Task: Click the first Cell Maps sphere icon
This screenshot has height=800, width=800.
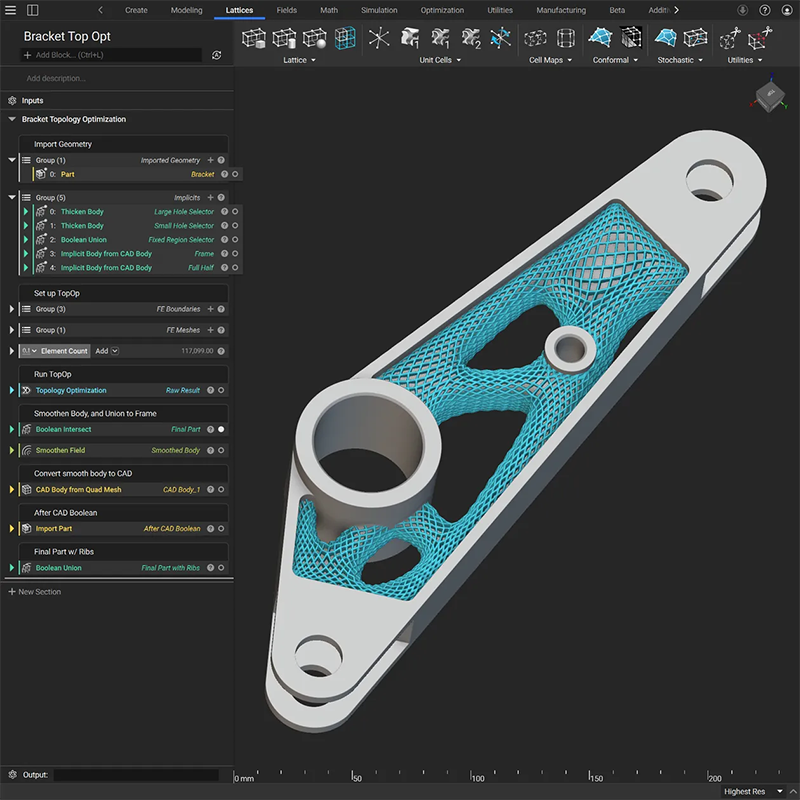Action: click(x=536, y=38)
